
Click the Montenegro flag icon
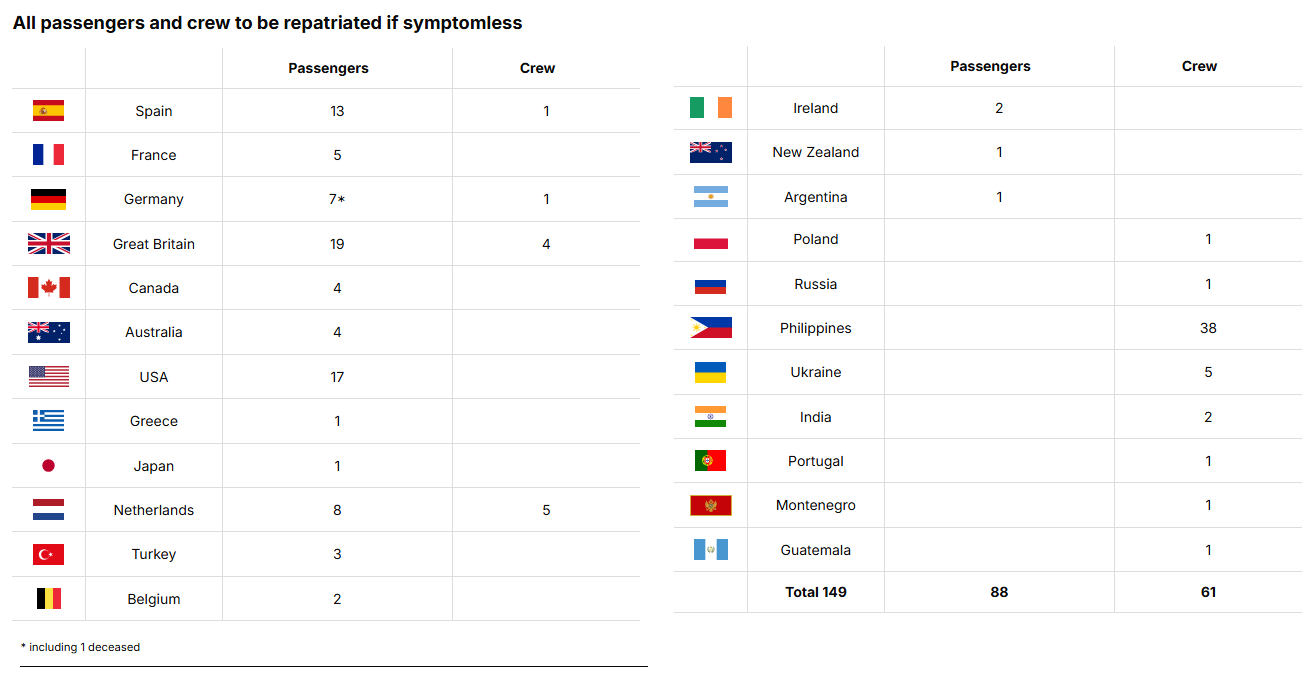click(711, 505)
